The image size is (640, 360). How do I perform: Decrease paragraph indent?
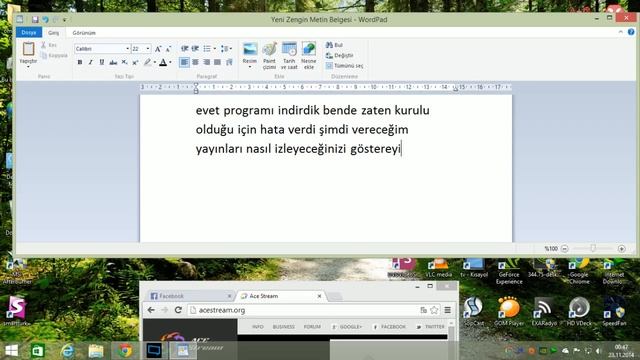184,49
